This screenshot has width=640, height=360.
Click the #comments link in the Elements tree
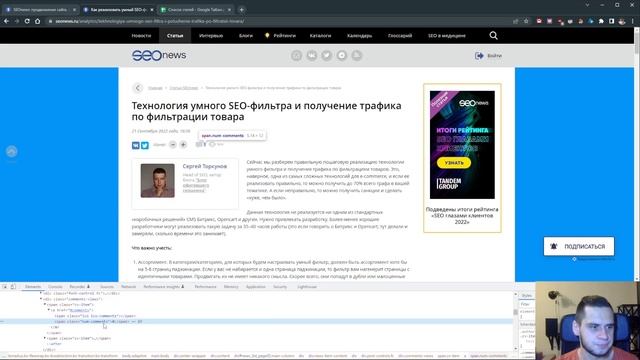pos(80,310)
